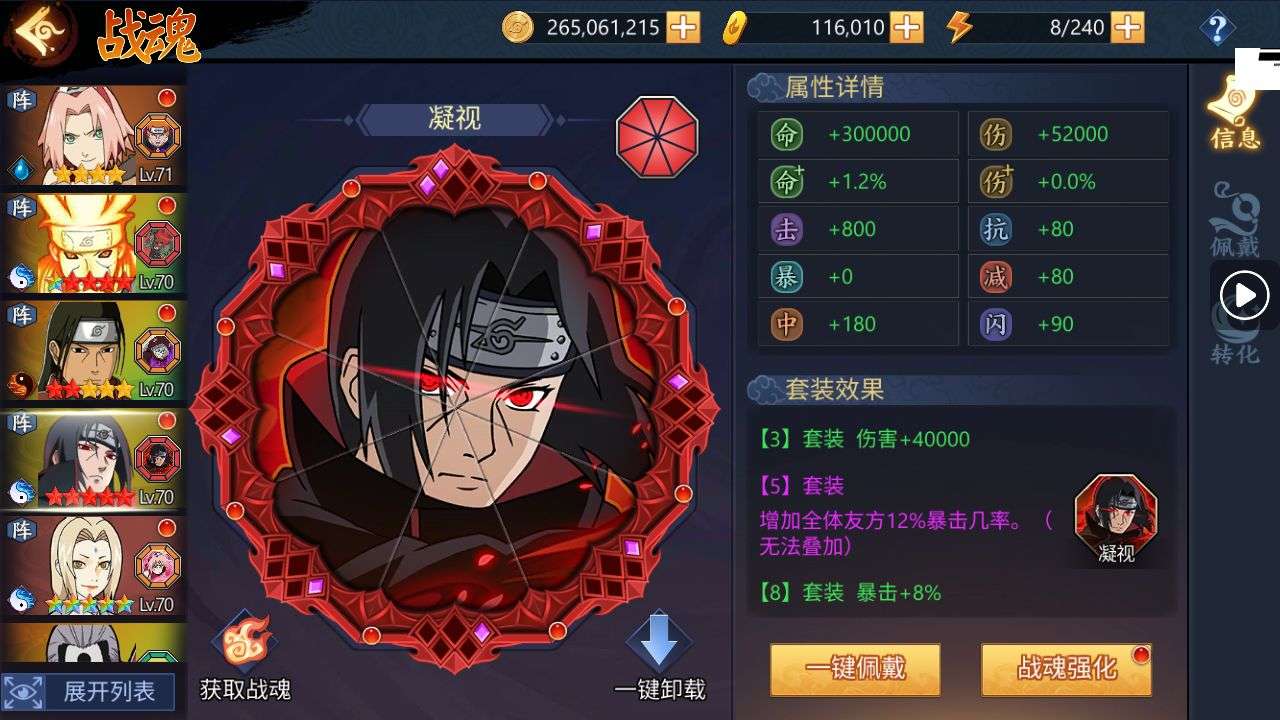Select the blonde Lv.70 Tsunade hero

point(93,565)
